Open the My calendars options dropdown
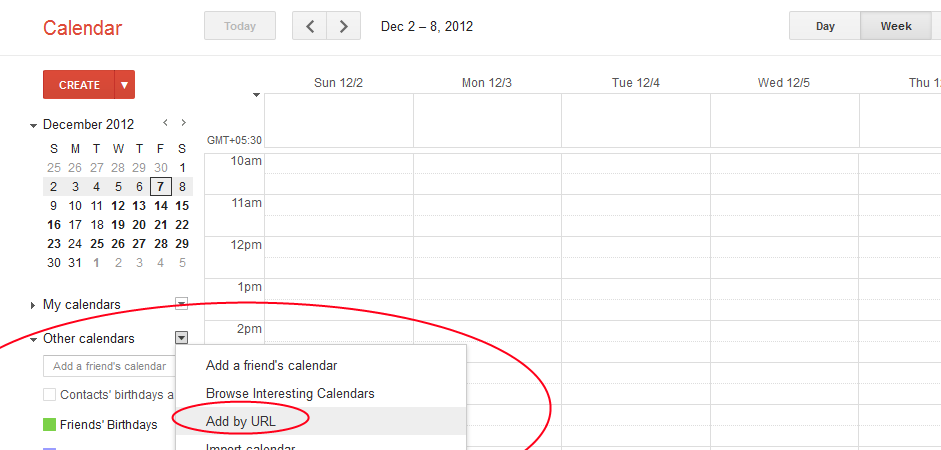This screenshot has height=450, width=941. [x=181, y=304]
